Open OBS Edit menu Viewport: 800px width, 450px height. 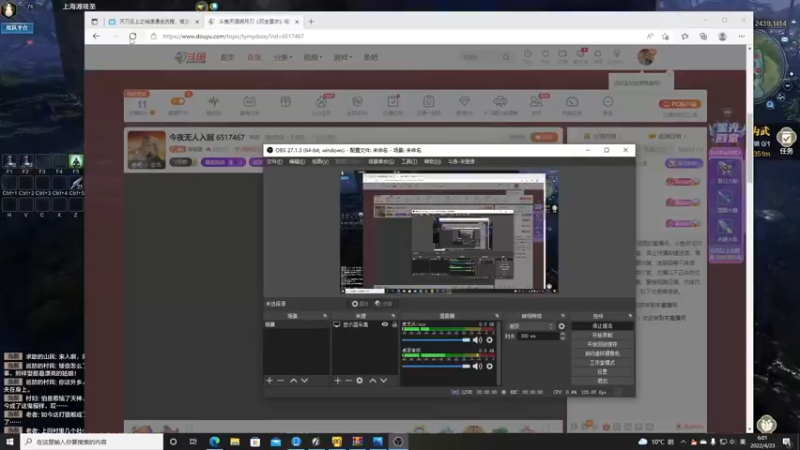pyautogui.click(x=297, y=162)
